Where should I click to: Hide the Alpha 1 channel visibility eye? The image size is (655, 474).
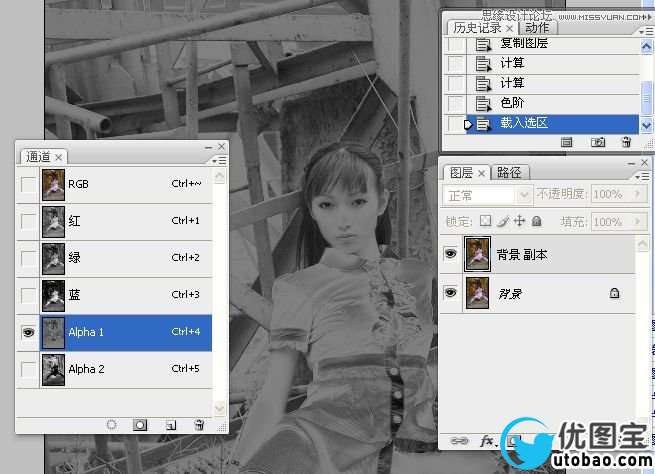tap(28, 333)
